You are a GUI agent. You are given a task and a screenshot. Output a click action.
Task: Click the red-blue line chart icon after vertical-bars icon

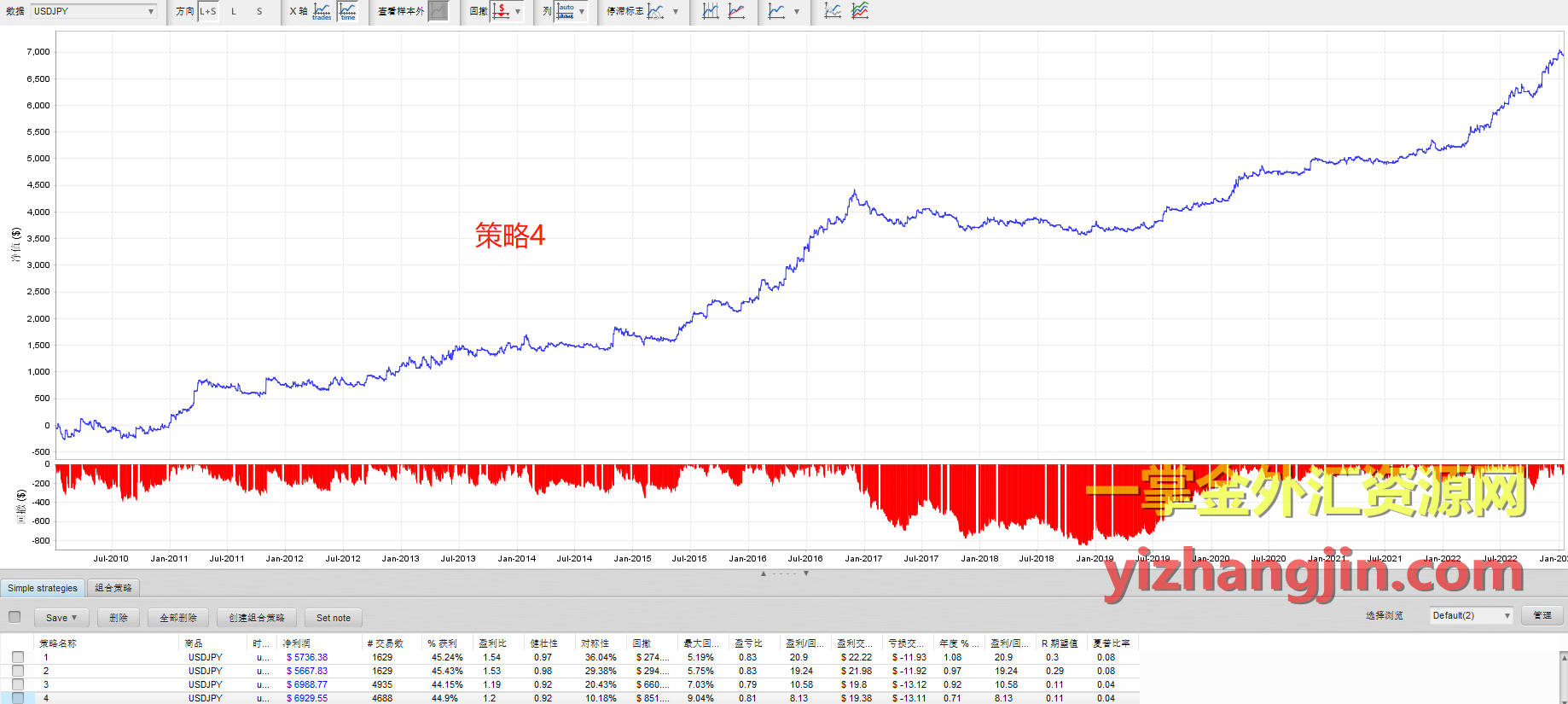tap(737, 11)
